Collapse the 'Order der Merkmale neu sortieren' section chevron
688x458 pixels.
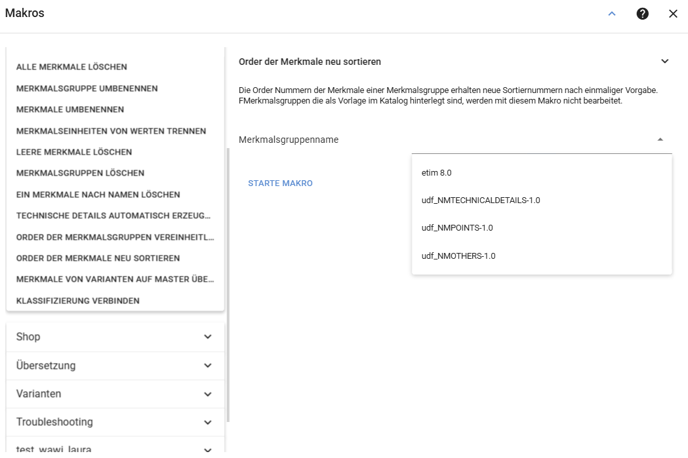[x=665, y=61]
